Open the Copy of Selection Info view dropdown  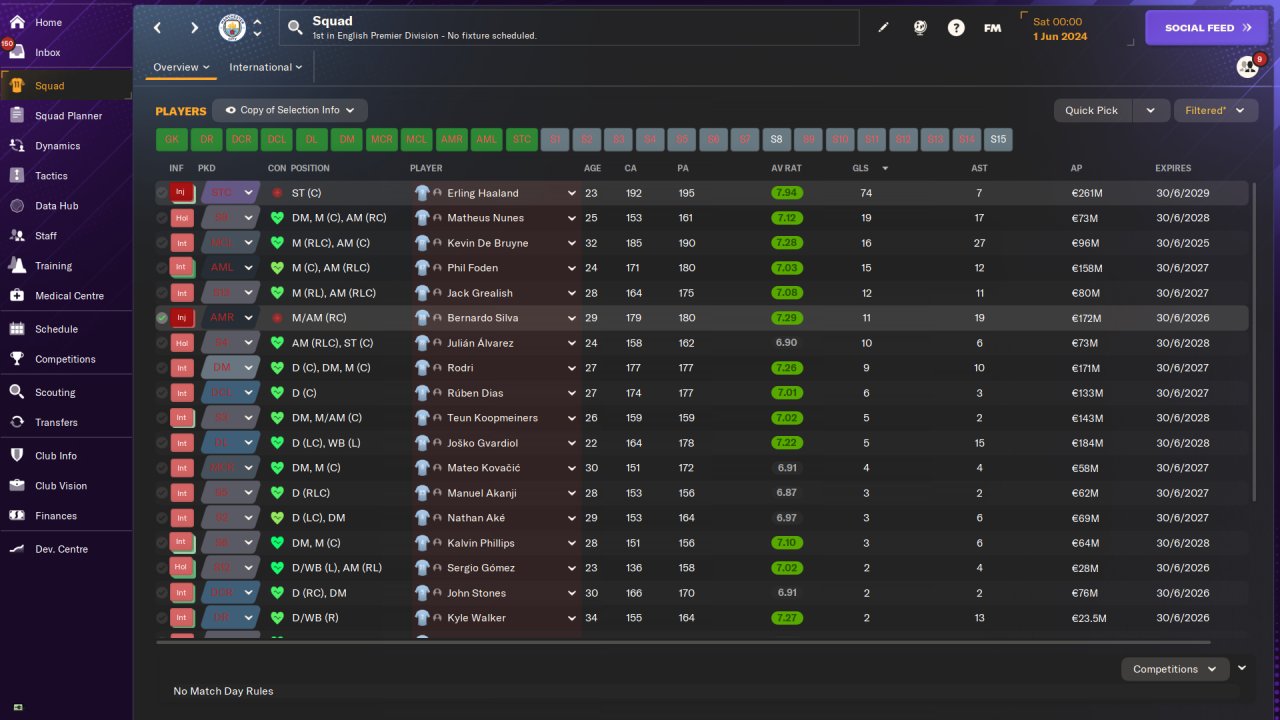291,110
